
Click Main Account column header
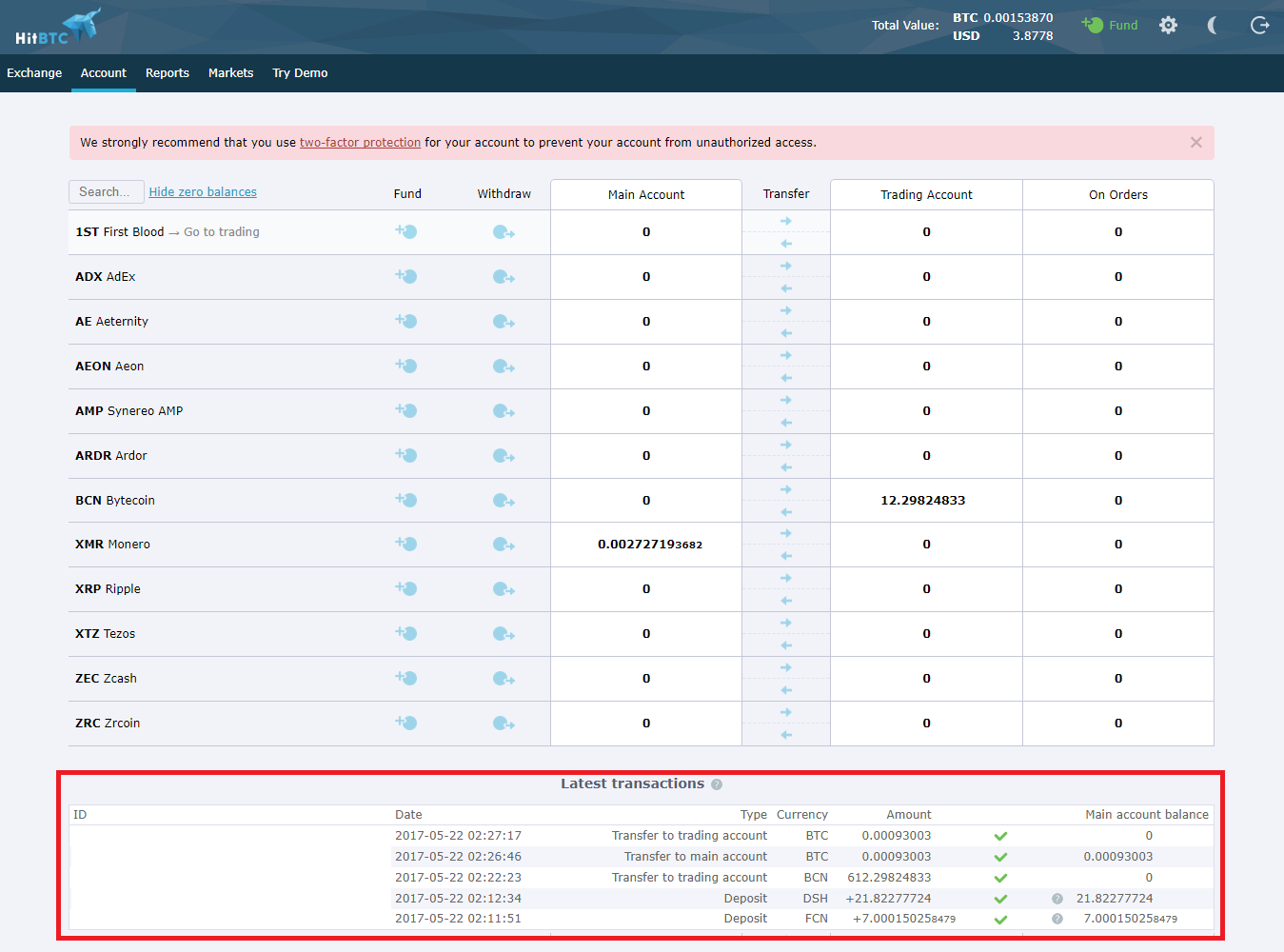pyautogui.click(x=646, y=194)
